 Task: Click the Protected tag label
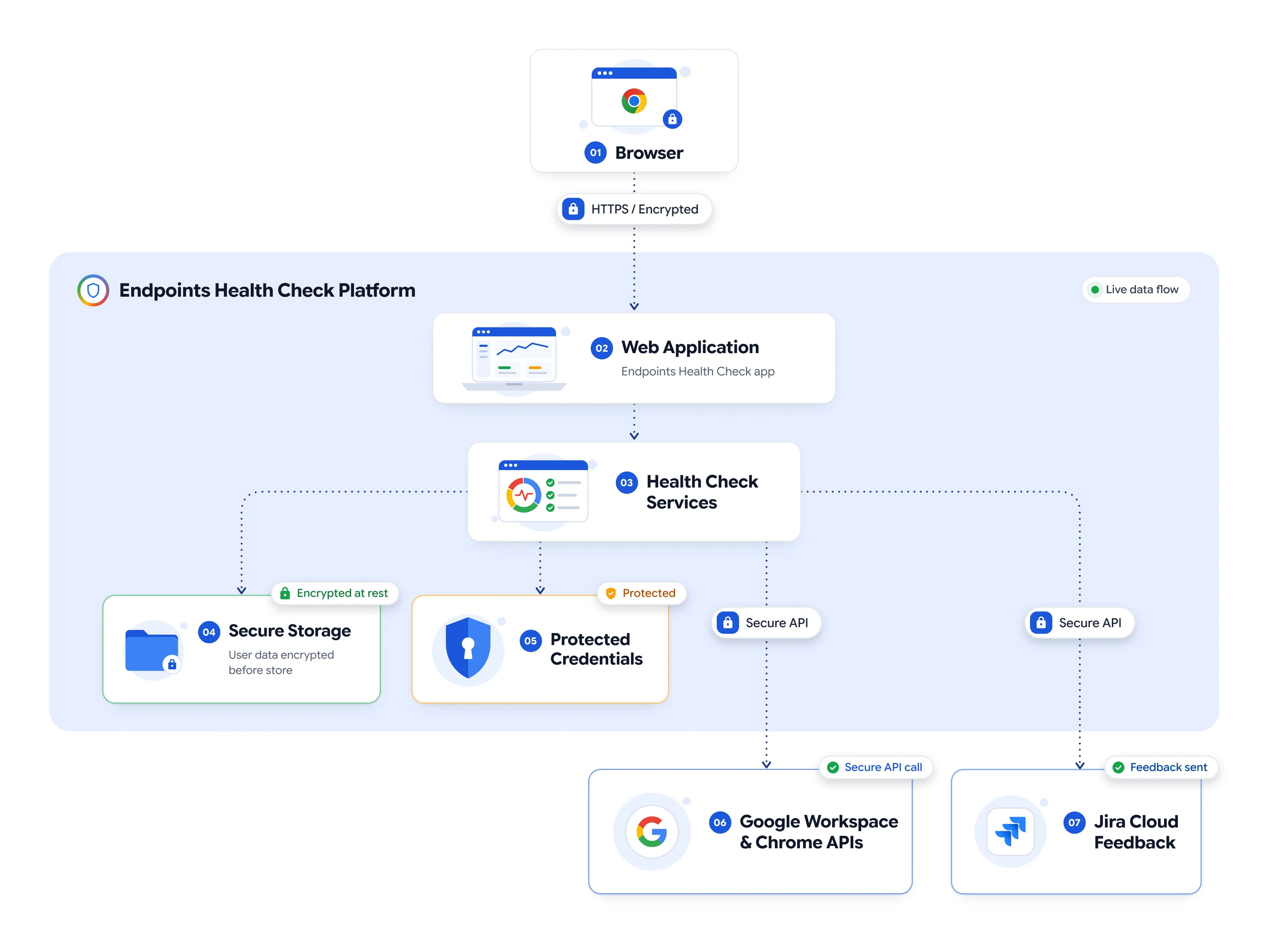(649, 593)
